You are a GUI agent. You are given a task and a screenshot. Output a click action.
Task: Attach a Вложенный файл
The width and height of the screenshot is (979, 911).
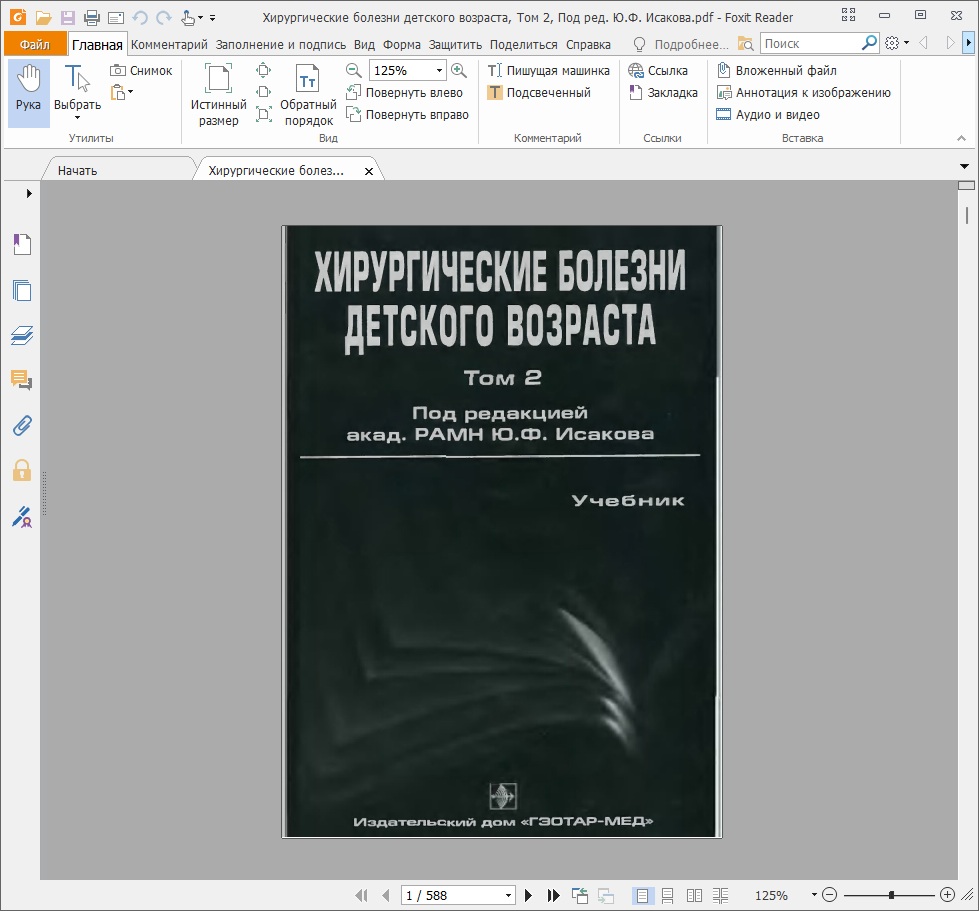point(777,71)
